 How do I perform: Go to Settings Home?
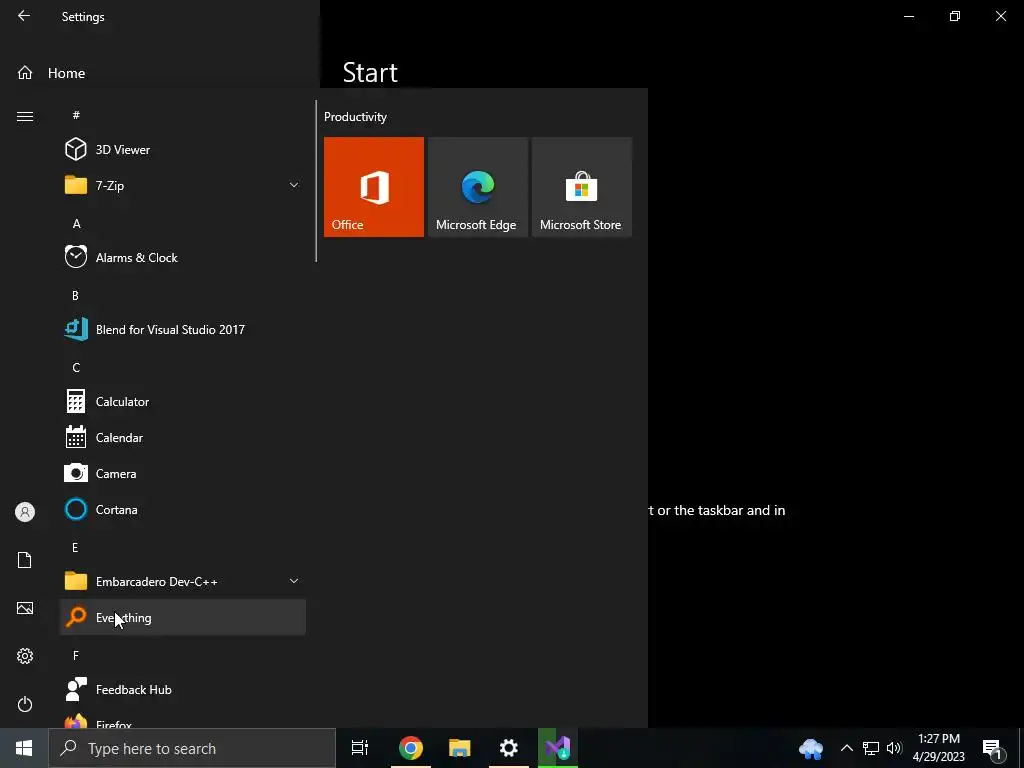click(x=51, y=73)
